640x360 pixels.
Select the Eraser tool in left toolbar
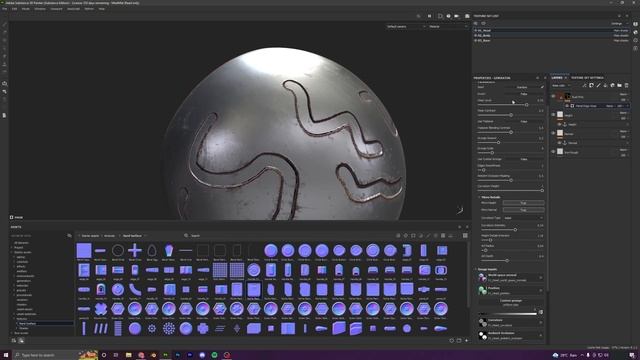point(4,33)
